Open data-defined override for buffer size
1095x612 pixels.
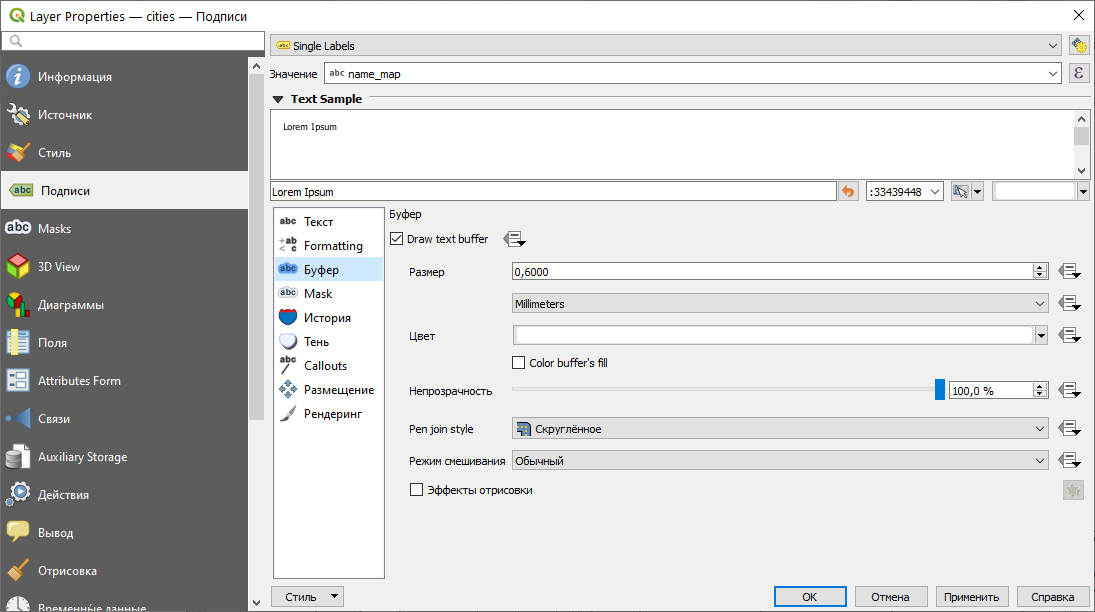1070,272
